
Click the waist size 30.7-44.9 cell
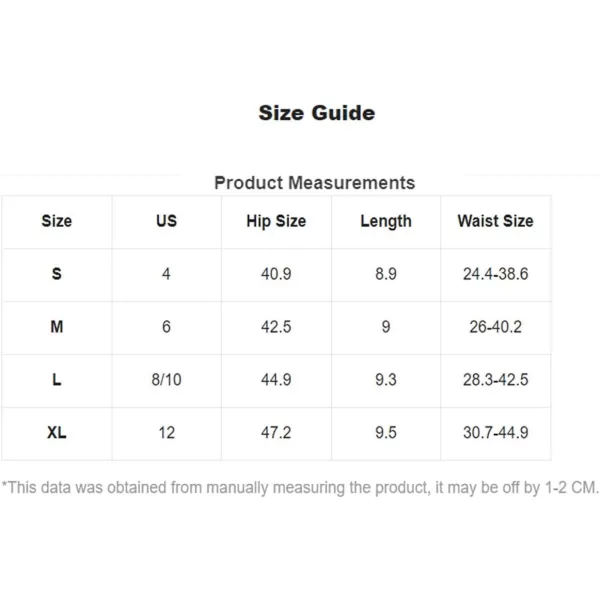[x=496, y=433]
